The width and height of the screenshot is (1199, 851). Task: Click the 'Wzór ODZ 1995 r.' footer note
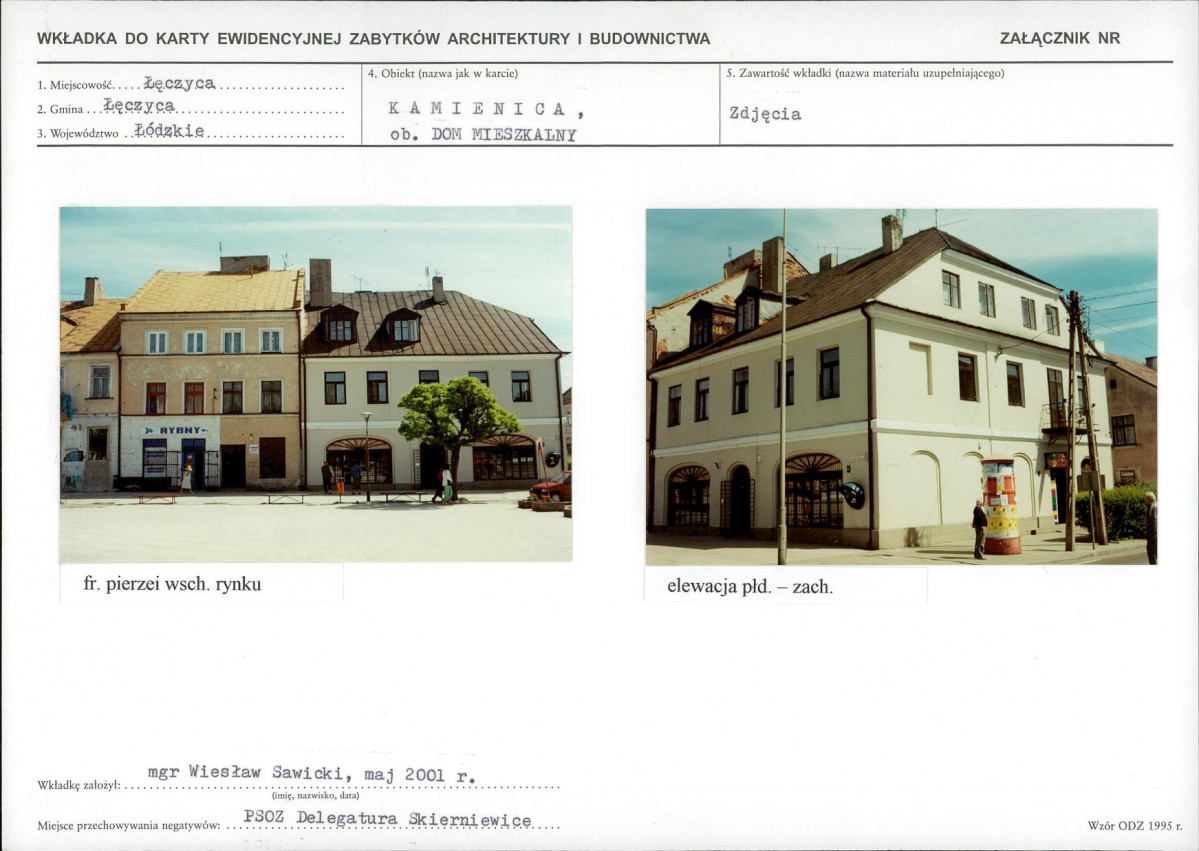[x=1135, y=826]
